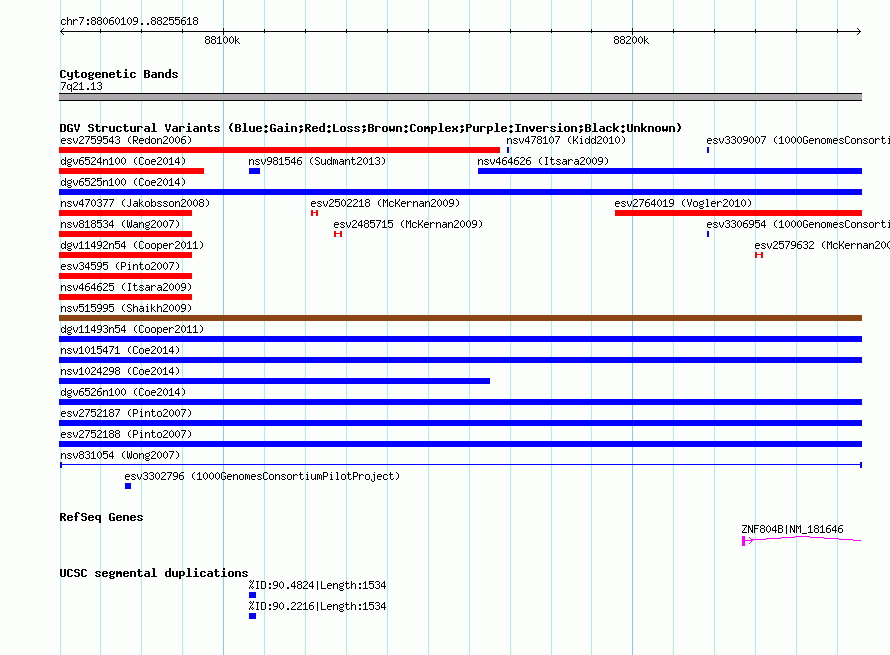Screen dimensions: 890x655
Task: Open the esv2764019 (Vogler2010) label
Action: pyautogui.click(x=683, y=203)
